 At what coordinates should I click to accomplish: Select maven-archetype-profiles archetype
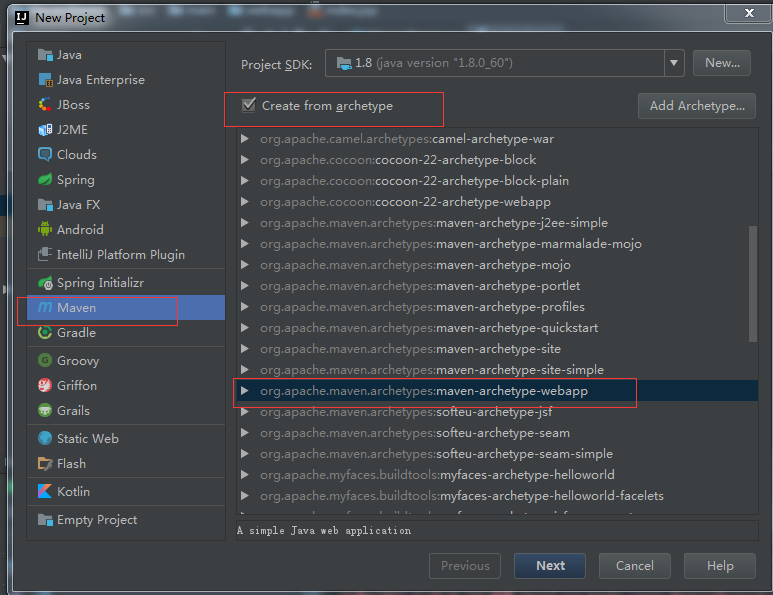pos(497,307)
